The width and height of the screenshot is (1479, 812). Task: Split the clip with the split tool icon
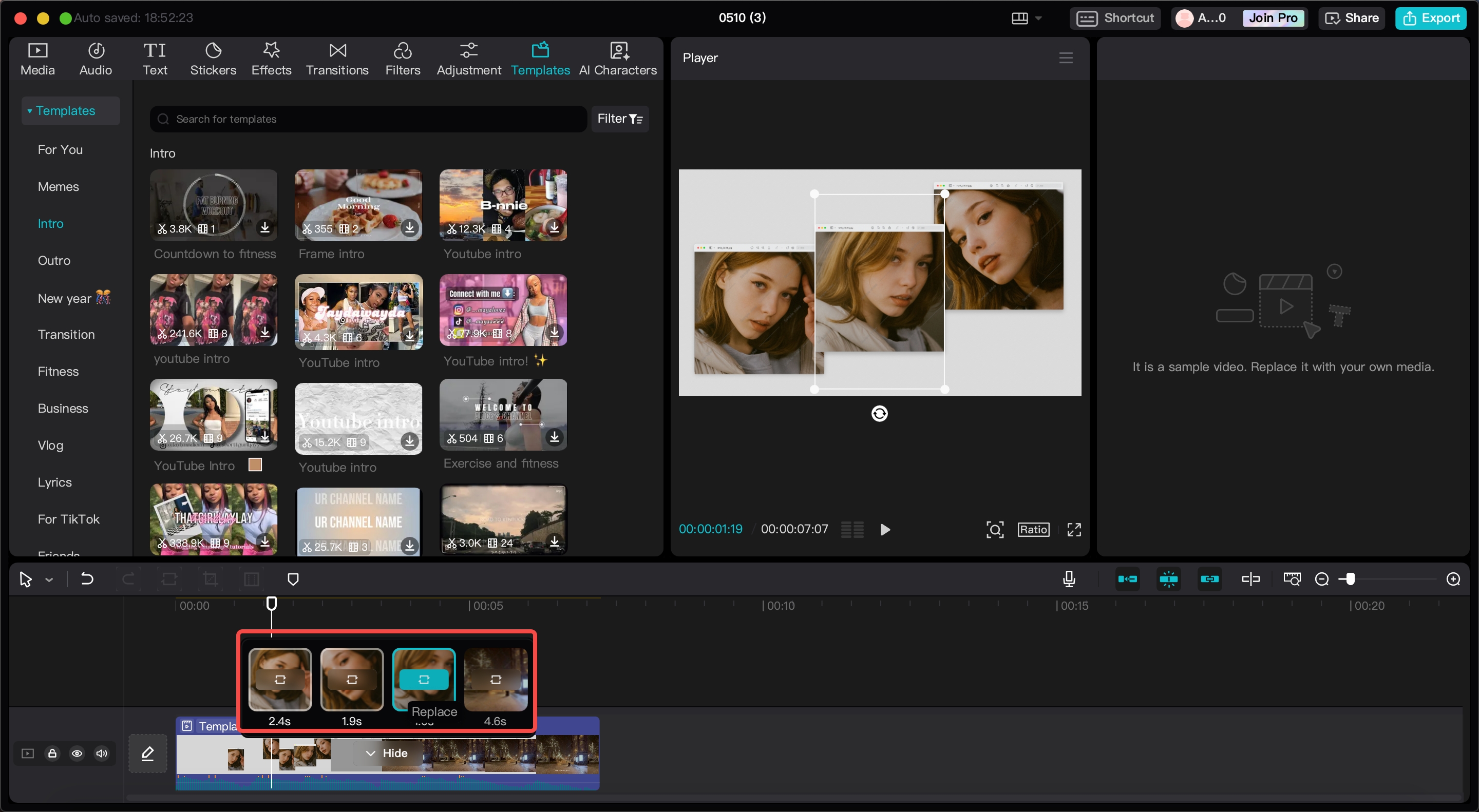[x=1250, y=579]
